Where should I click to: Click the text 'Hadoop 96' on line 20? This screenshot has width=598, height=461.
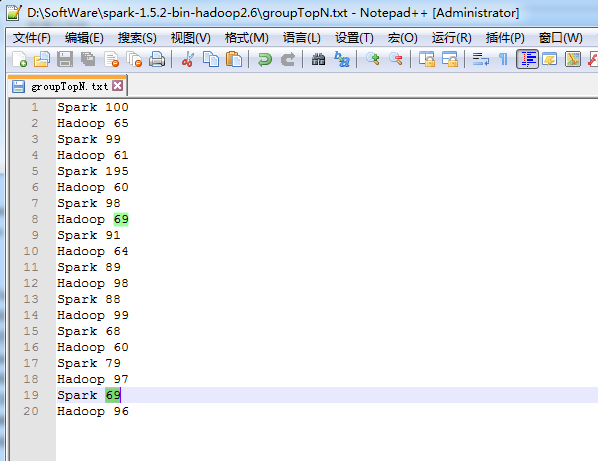point(93,411)
